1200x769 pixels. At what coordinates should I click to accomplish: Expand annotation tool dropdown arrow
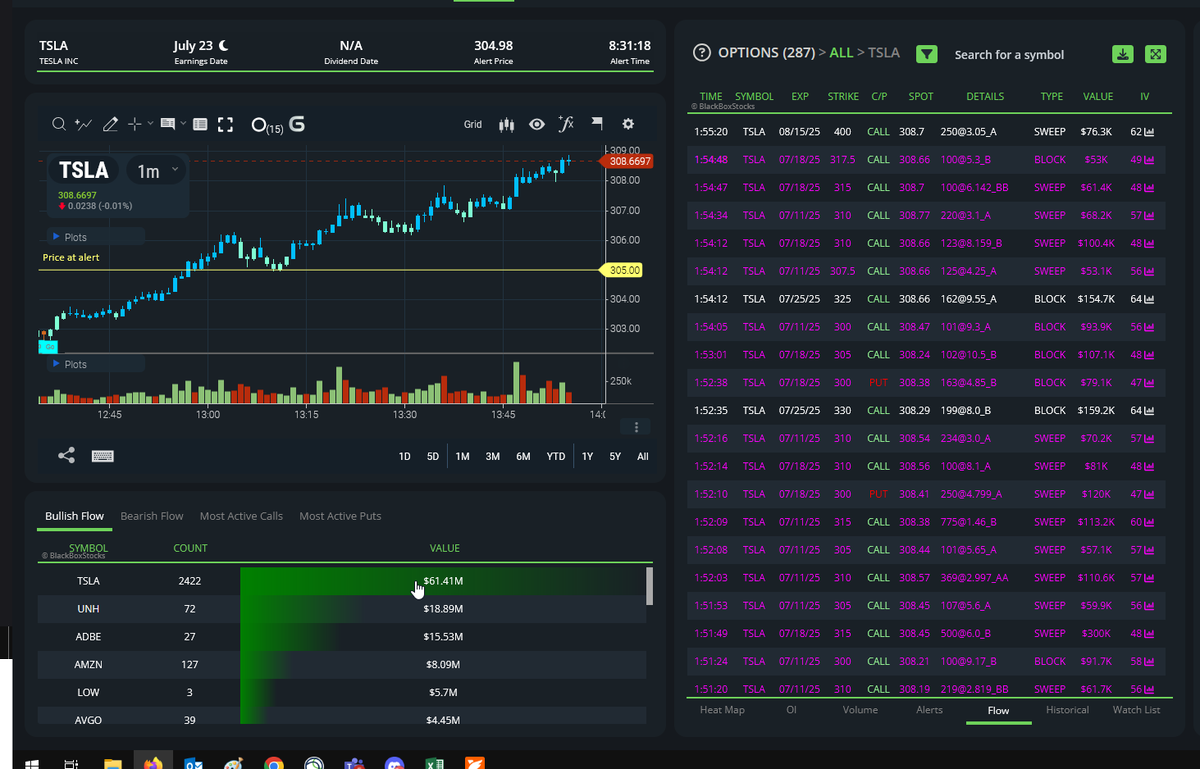tap(182, 124)
